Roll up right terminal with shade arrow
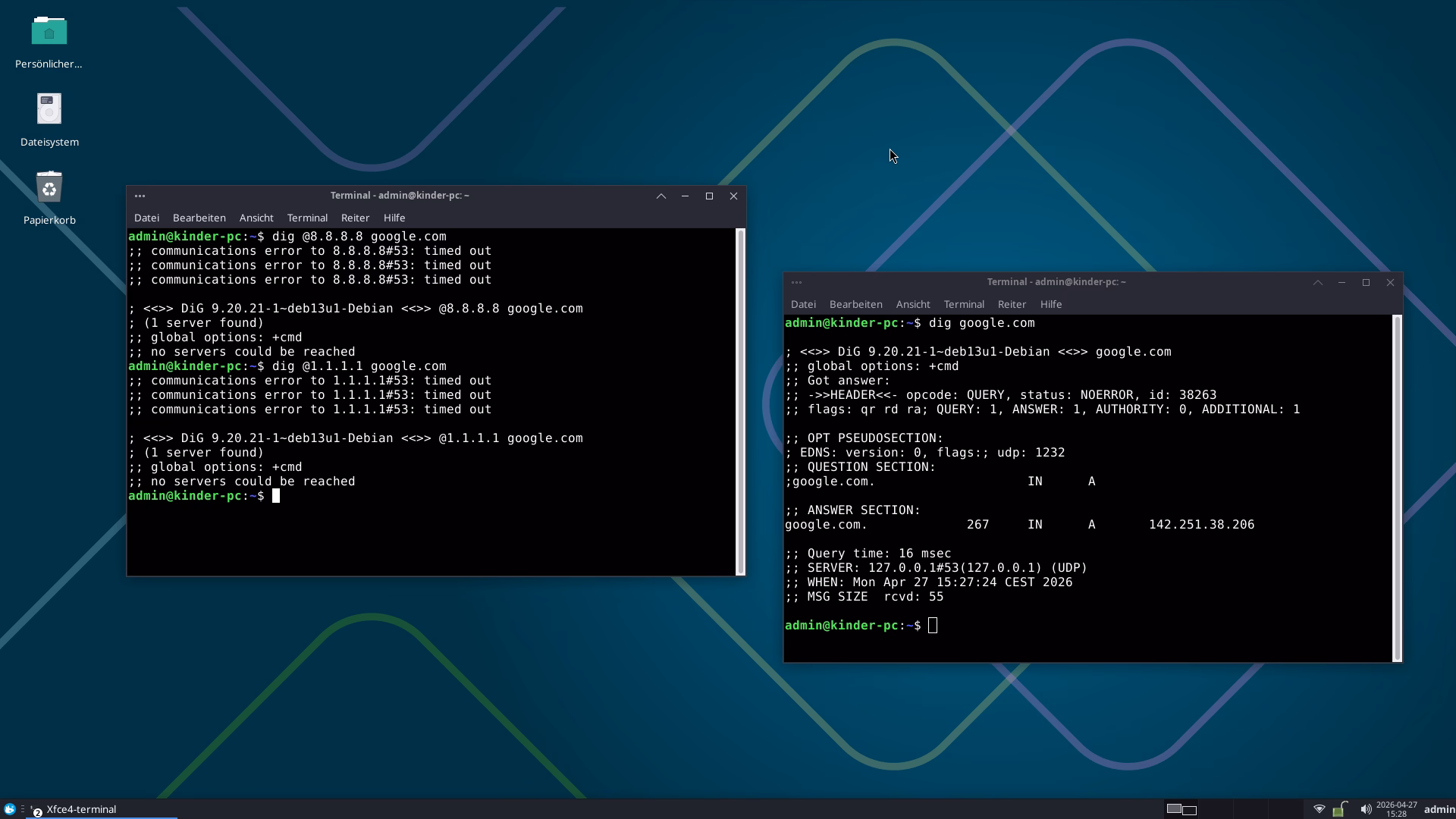The image size is (1456, 819). [x=1318, y=282]
